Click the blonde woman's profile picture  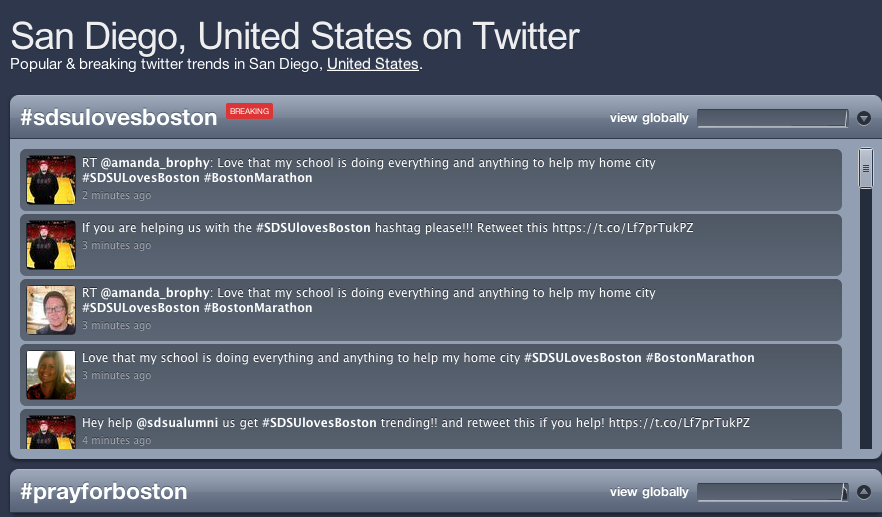point(51,375)
